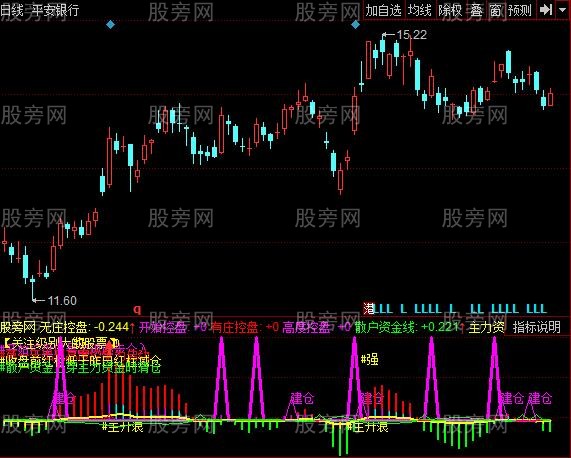Screen dimensions: 571x458
Task: Click the left blue diamond marker
Action: click(111, 24)
